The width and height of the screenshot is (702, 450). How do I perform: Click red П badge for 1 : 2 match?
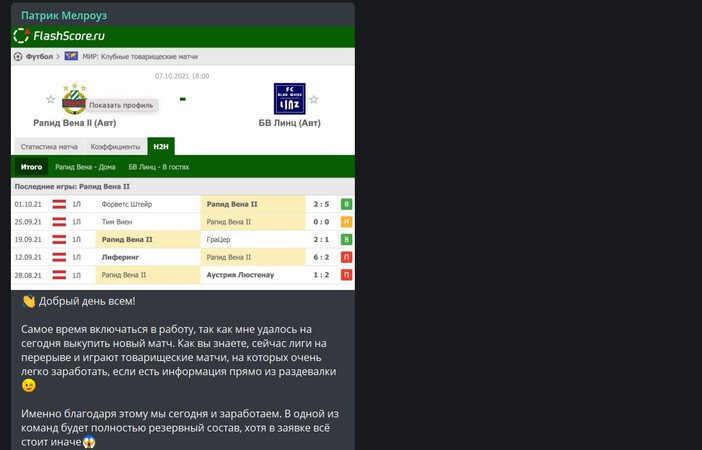(x=346, y=275)
